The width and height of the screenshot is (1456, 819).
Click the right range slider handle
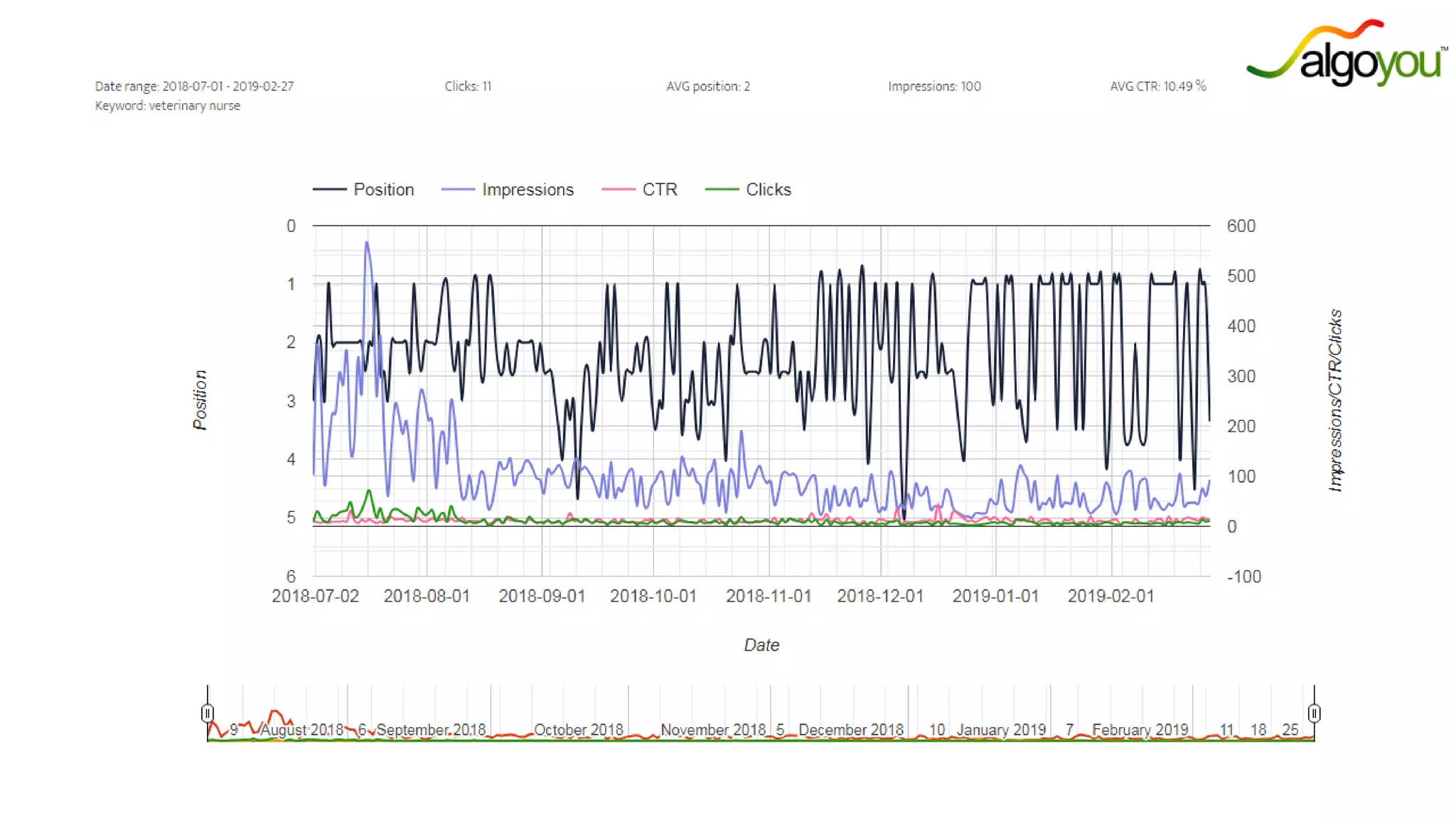click(x=1314, y=713)
